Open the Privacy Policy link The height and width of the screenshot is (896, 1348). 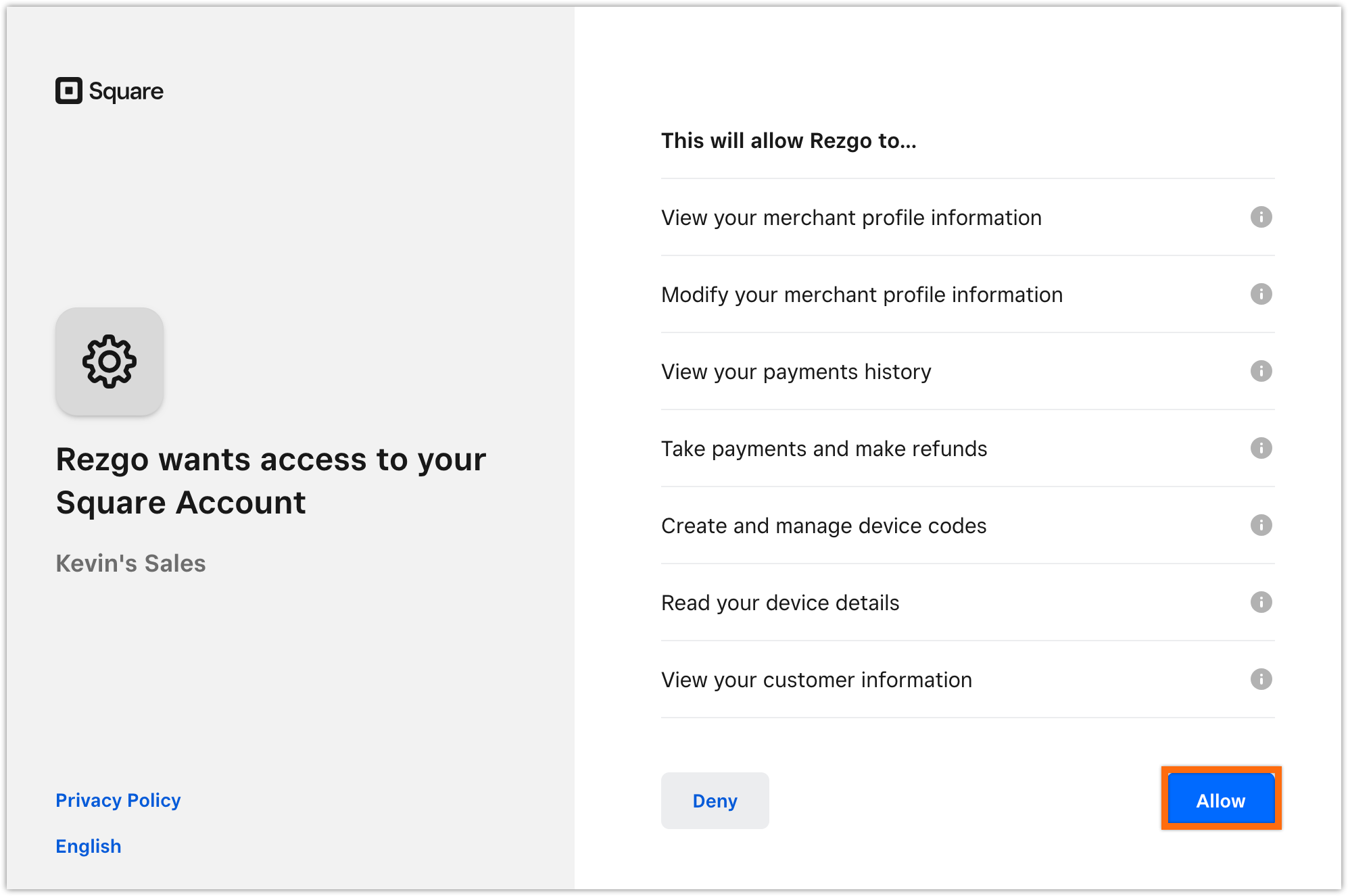[118, 800]
